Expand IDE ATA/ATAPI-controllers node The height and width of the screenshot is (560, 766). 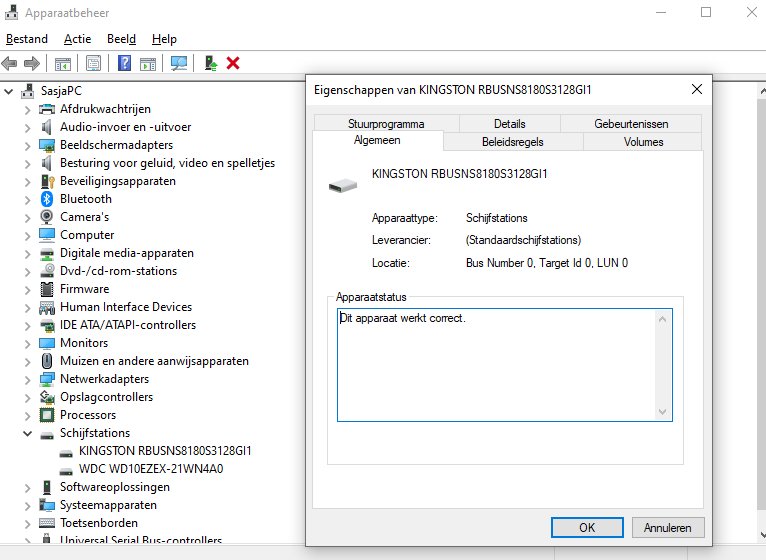(28, 325)
